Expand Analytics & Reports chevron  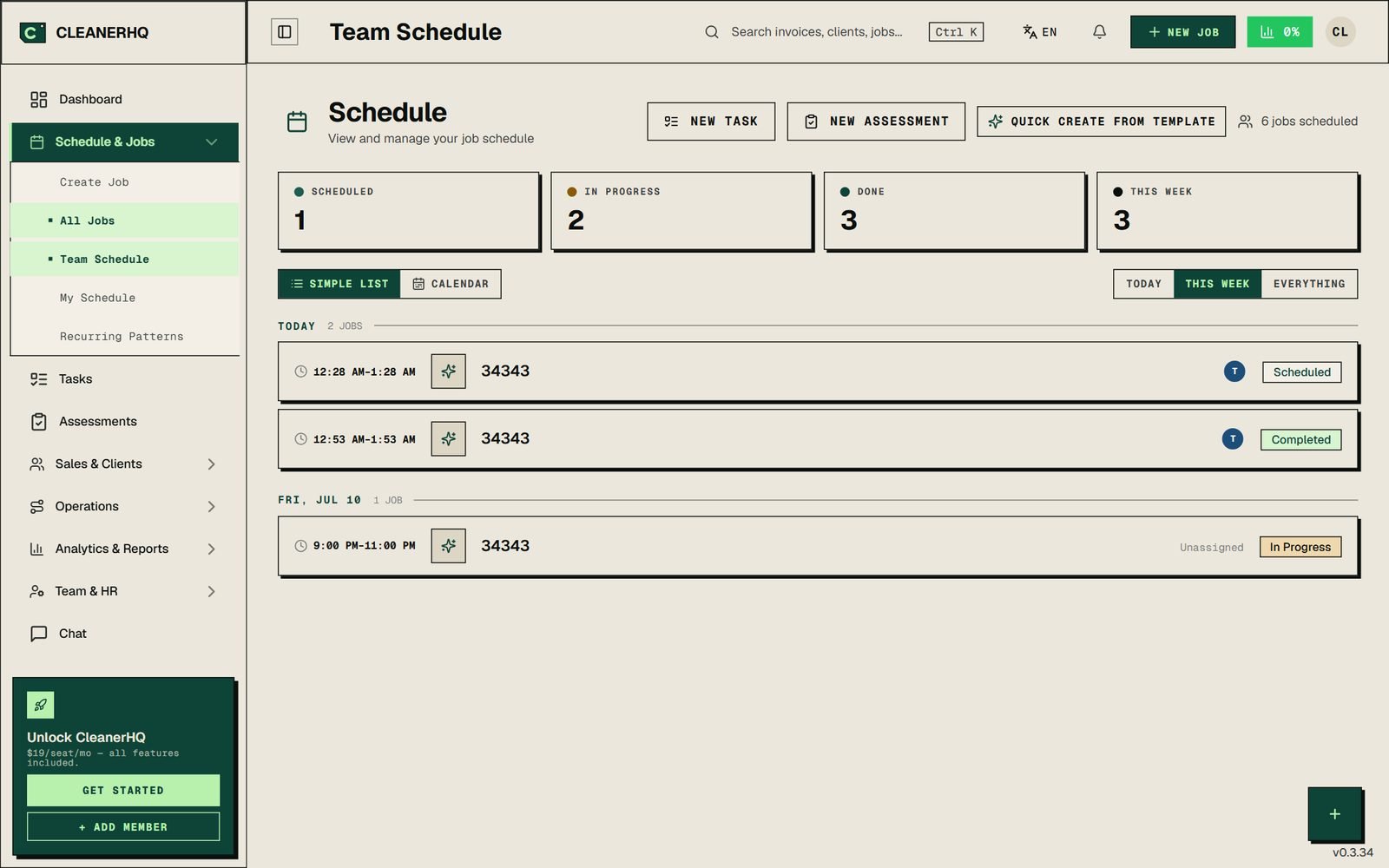[x=211, y=549]
